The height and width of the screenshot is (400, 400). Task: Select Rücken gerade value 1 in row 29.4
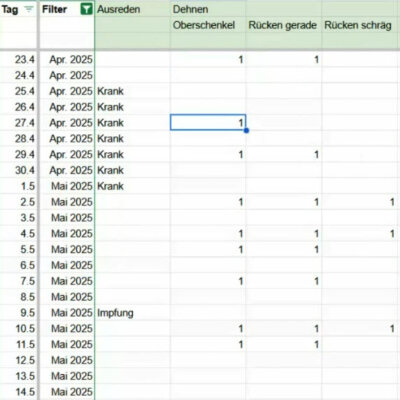(x=284, y=154)
